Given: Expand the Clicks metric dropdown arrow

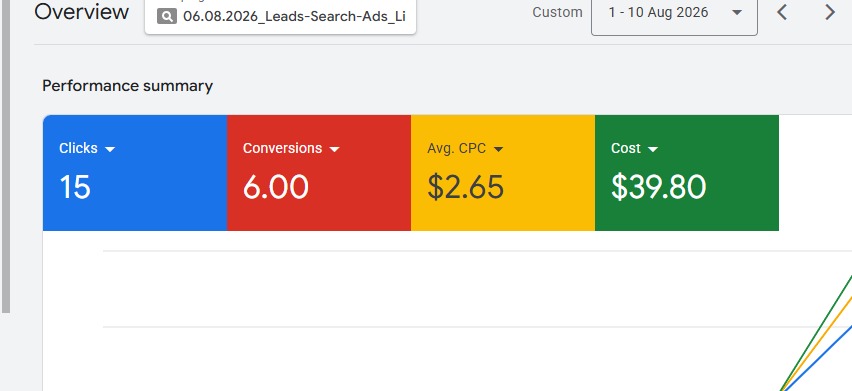Looking at the screenshot, I should [x=110, y=149].
